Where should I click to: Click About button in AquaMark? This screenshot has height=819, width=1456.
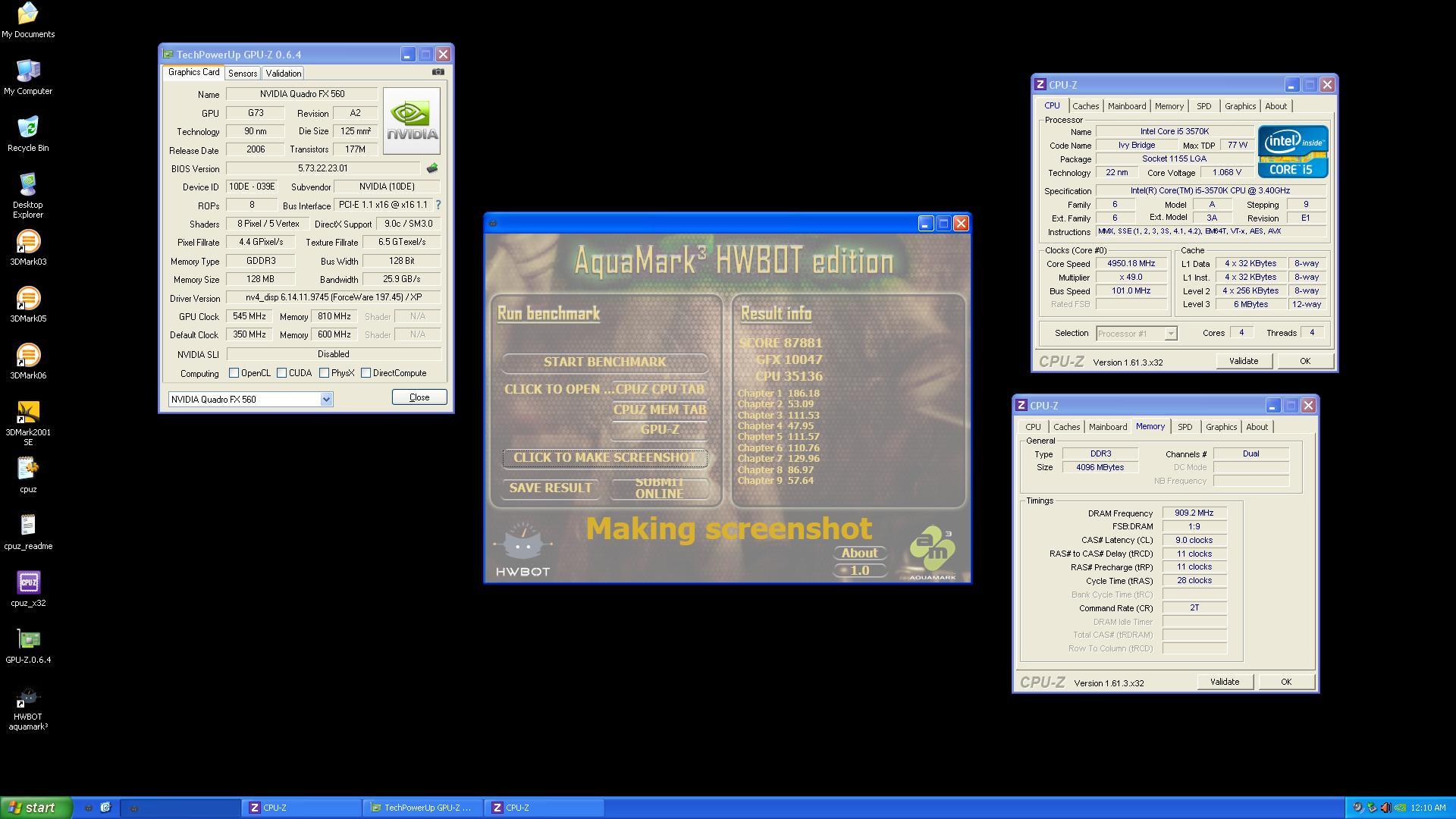[x=859, y=553]
